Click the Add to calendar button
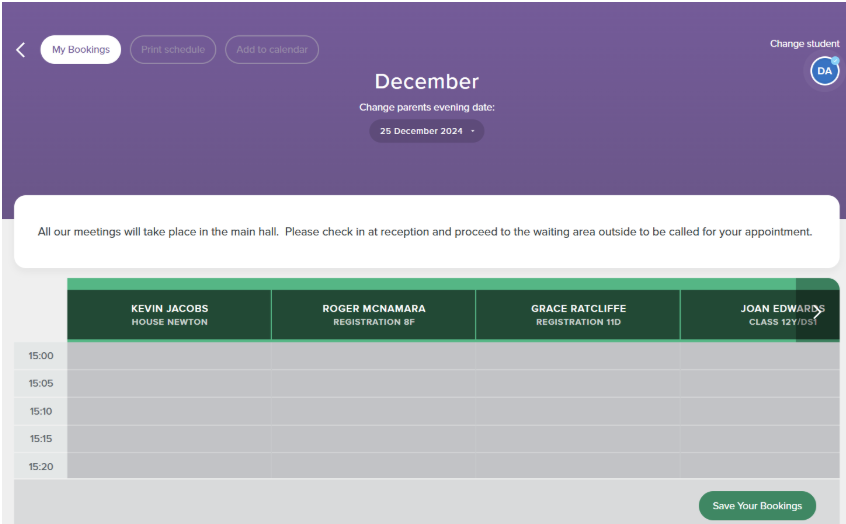 coord(272,50)
